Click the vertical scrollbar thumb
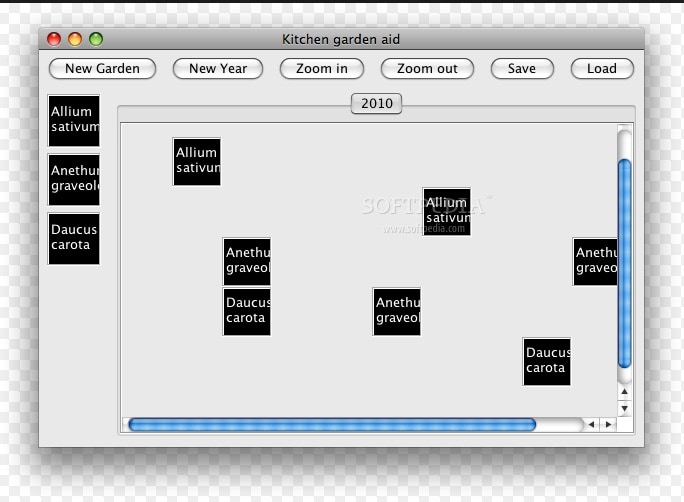Viewport: 684px width, 502px height. coord(625,263)
